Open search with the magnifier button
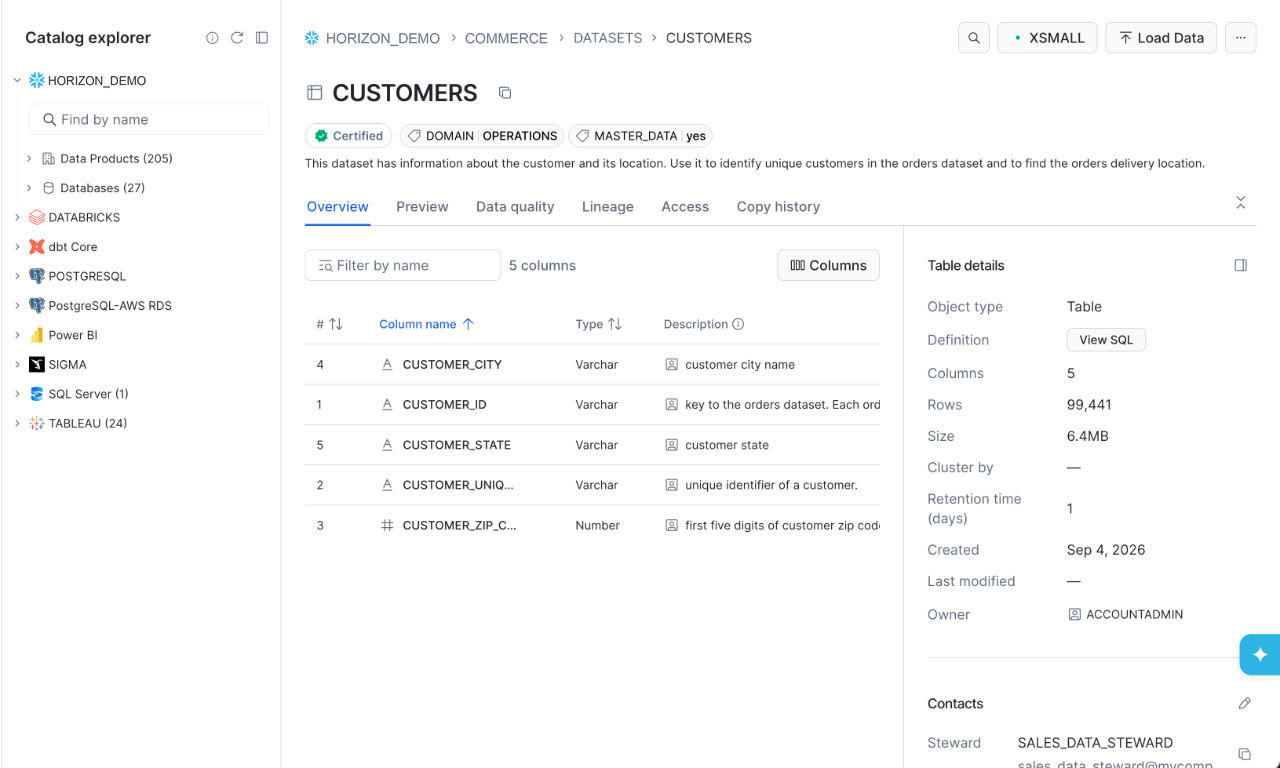 tap(974, 38)
